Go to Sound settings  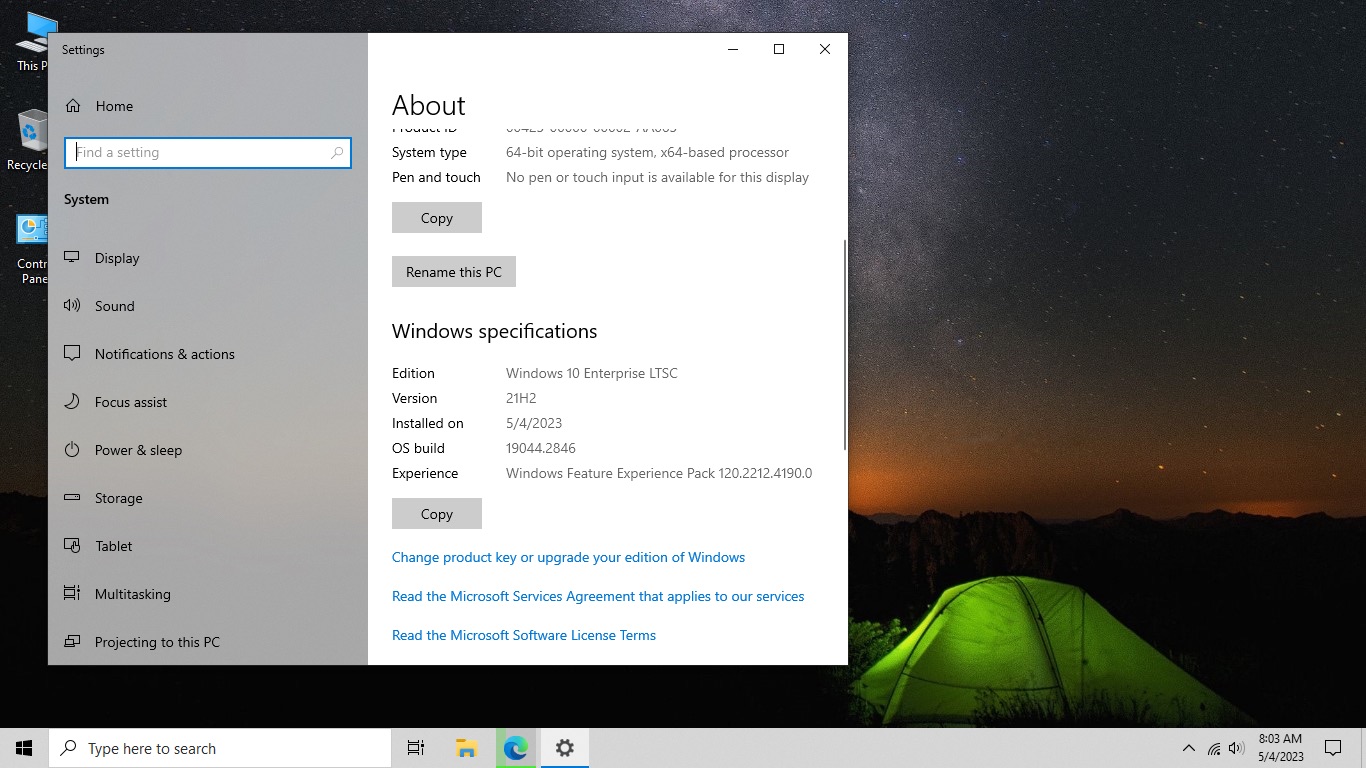pyautogui.click(x=208, y=306)
